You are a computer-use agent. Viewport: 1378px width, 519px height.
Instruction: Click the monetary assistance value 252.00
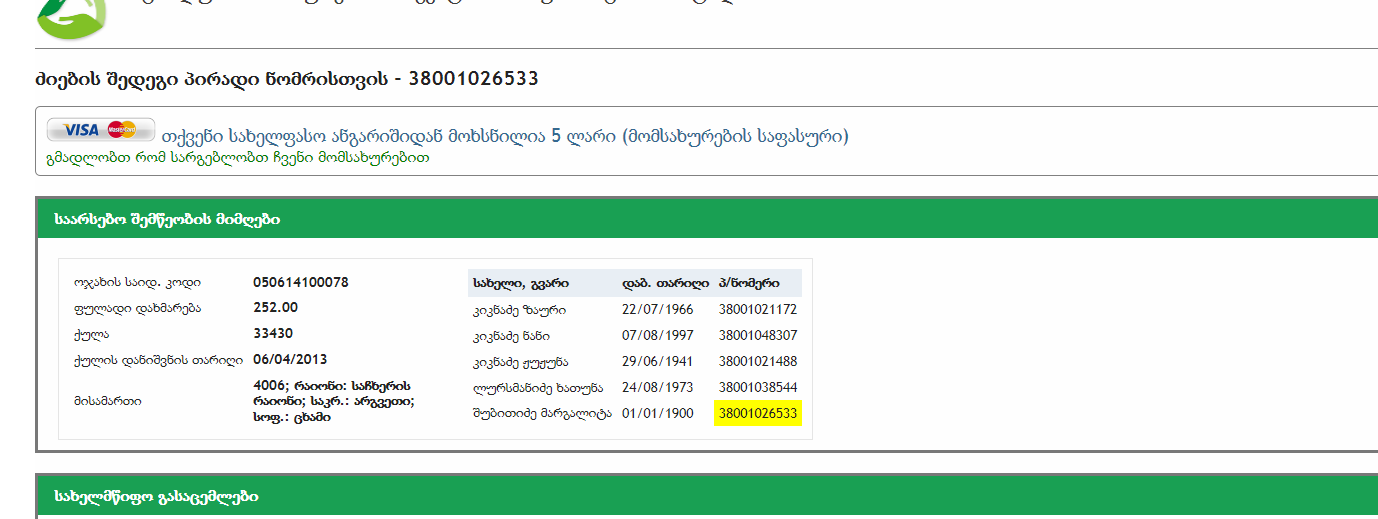point(276,308)
